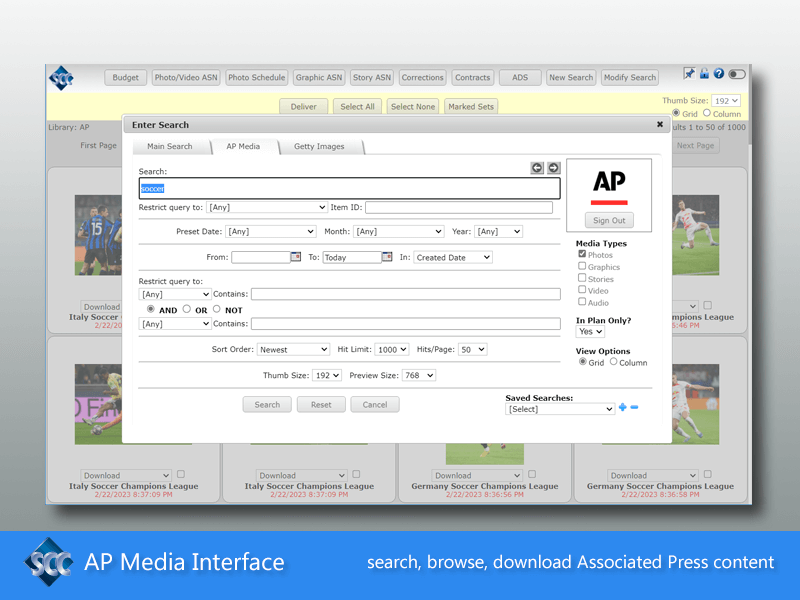The image size is (800, 600).
Task: Click the Cancel button
Action: pos(375,405)
